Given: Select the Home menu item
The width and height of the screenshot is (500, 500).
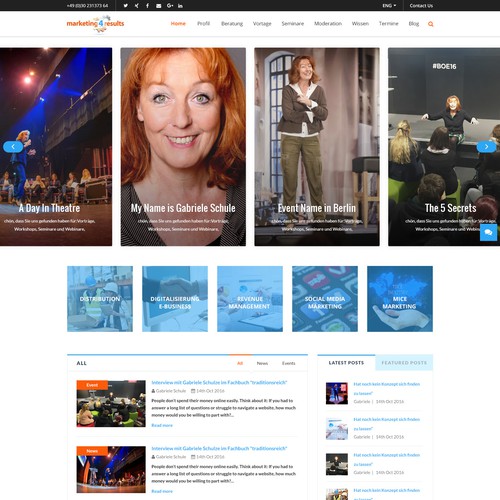Looking at the screenshot, I should tap(178, 23).
